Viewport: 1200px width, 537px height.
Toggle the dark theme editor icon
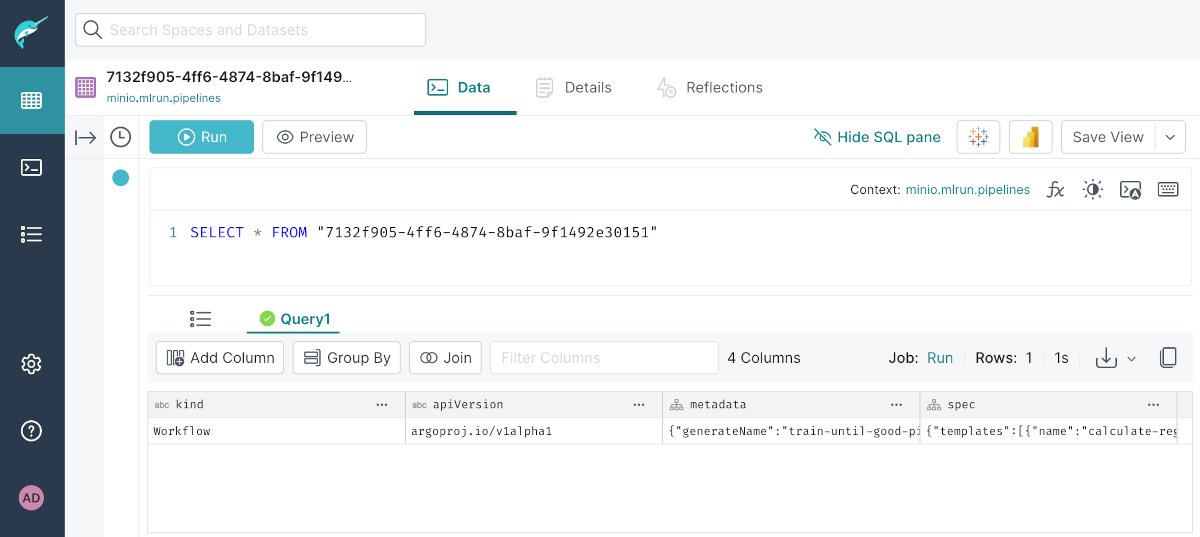coord(1092,189)
